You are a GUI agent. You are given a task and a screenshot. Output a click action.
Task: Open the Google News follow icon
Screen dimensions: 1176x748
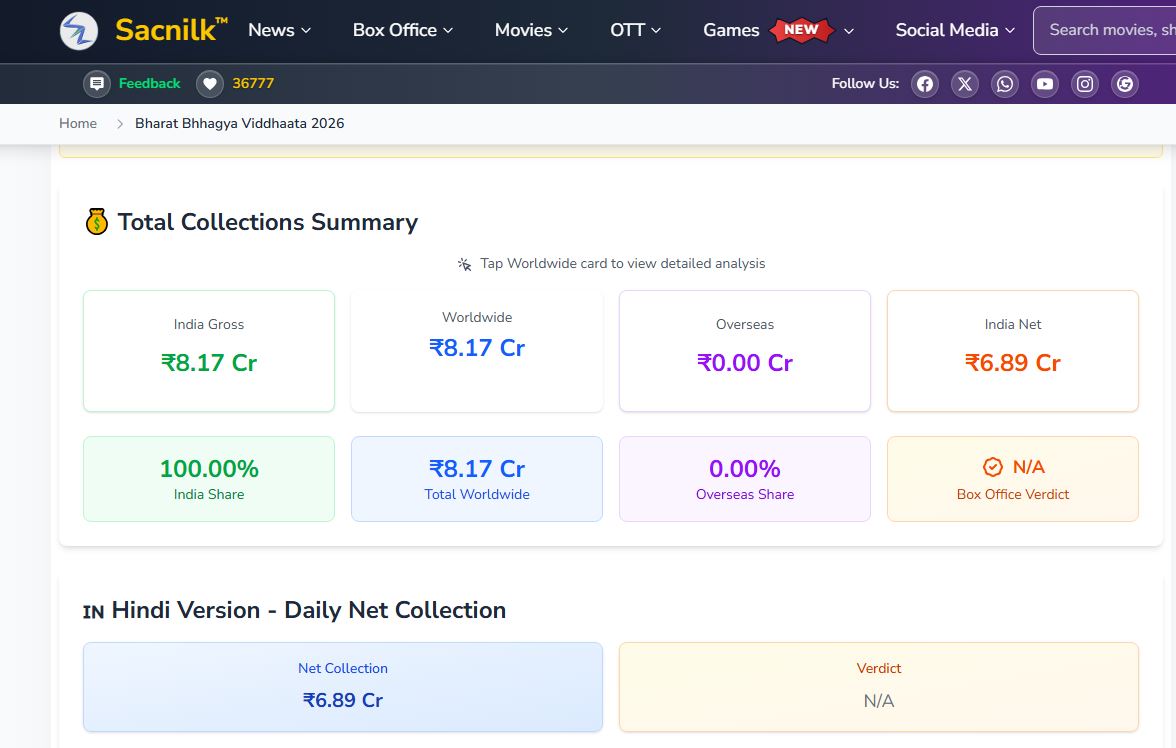[x=1125, y=83]
